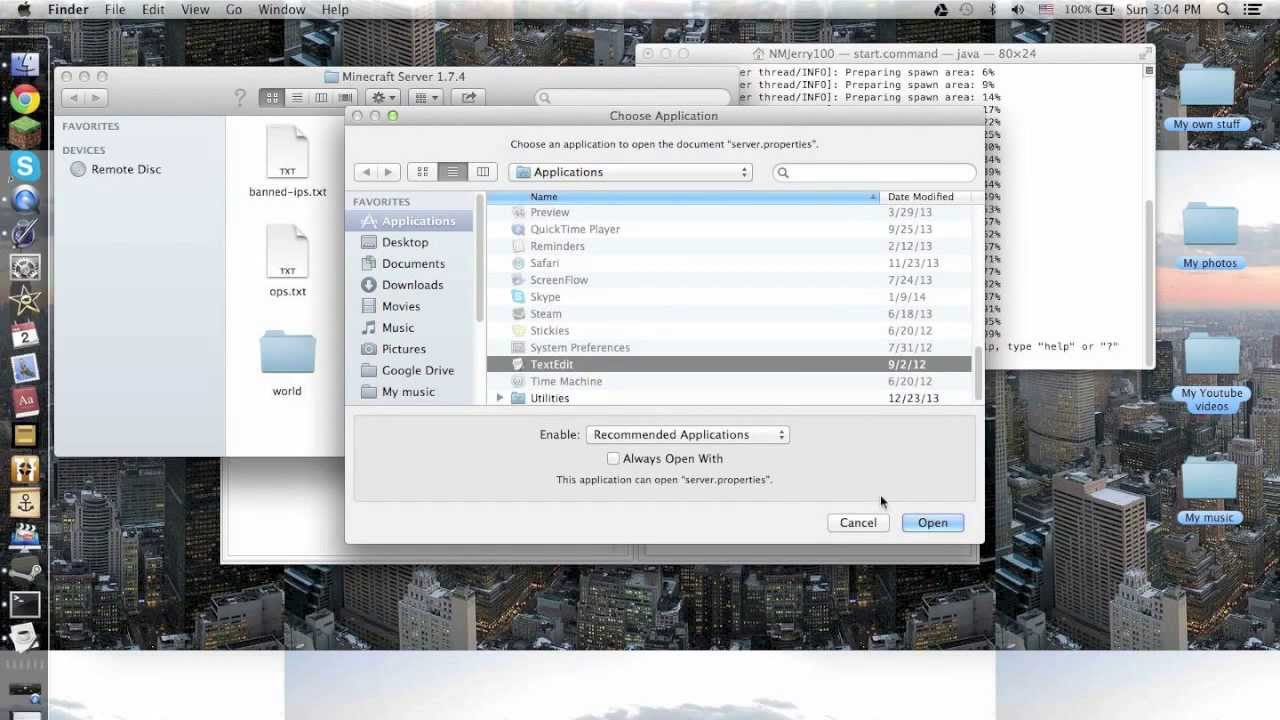
Task: Switch dialog to column view
Action: tap(483, 172)
